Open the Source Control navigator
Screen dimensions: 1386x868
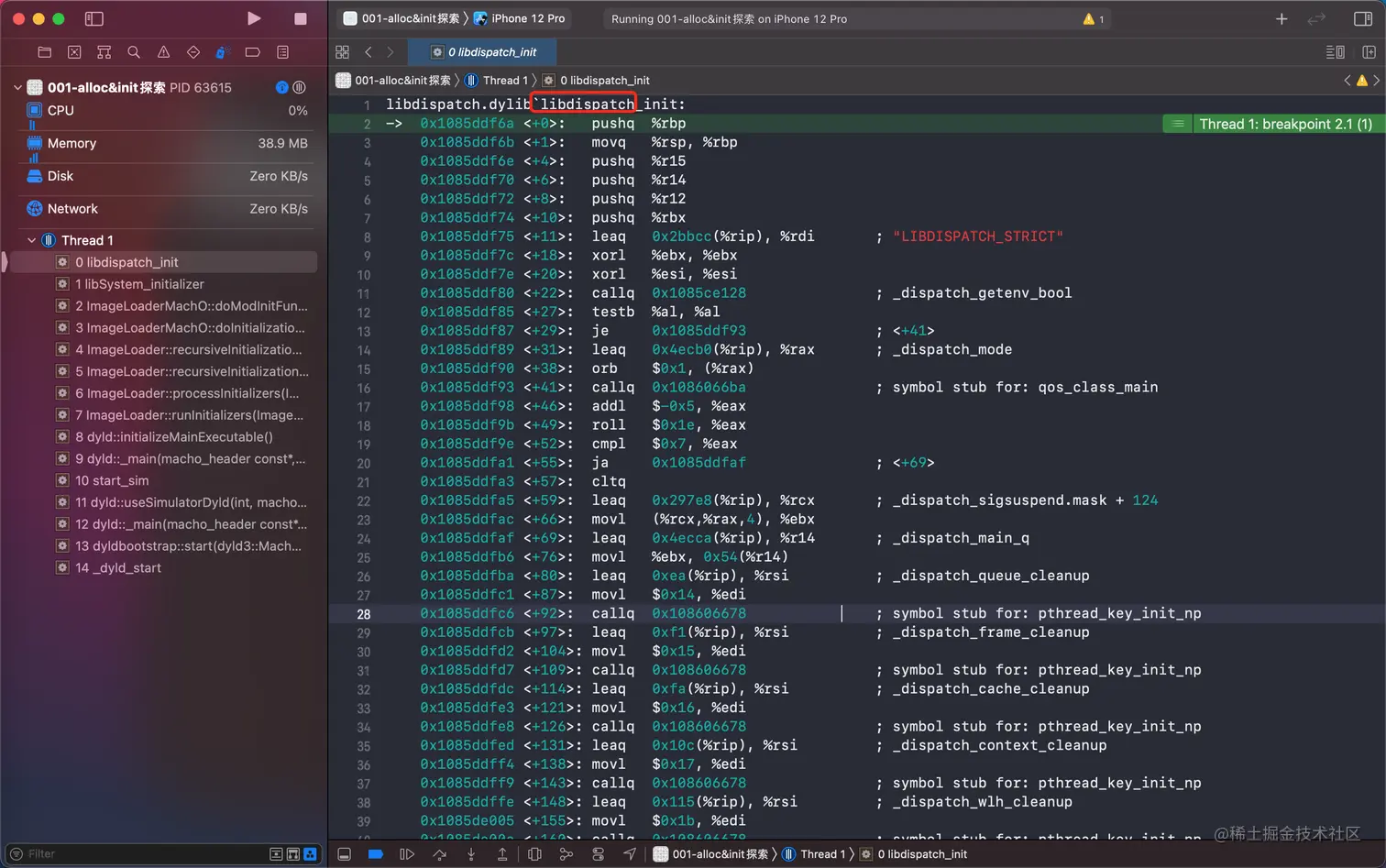point(74,52)
